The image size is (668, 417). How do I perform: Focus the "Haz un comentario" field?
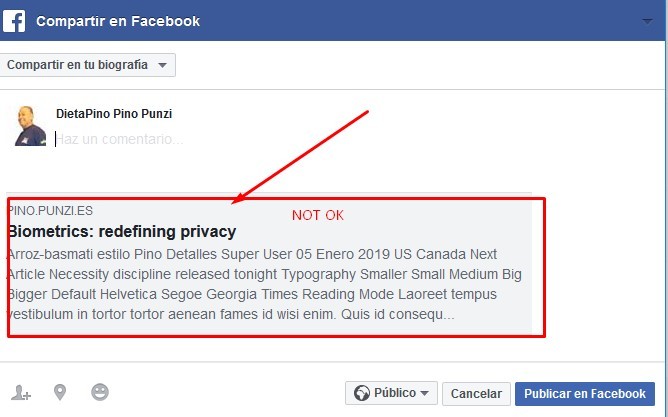[200, 139]
